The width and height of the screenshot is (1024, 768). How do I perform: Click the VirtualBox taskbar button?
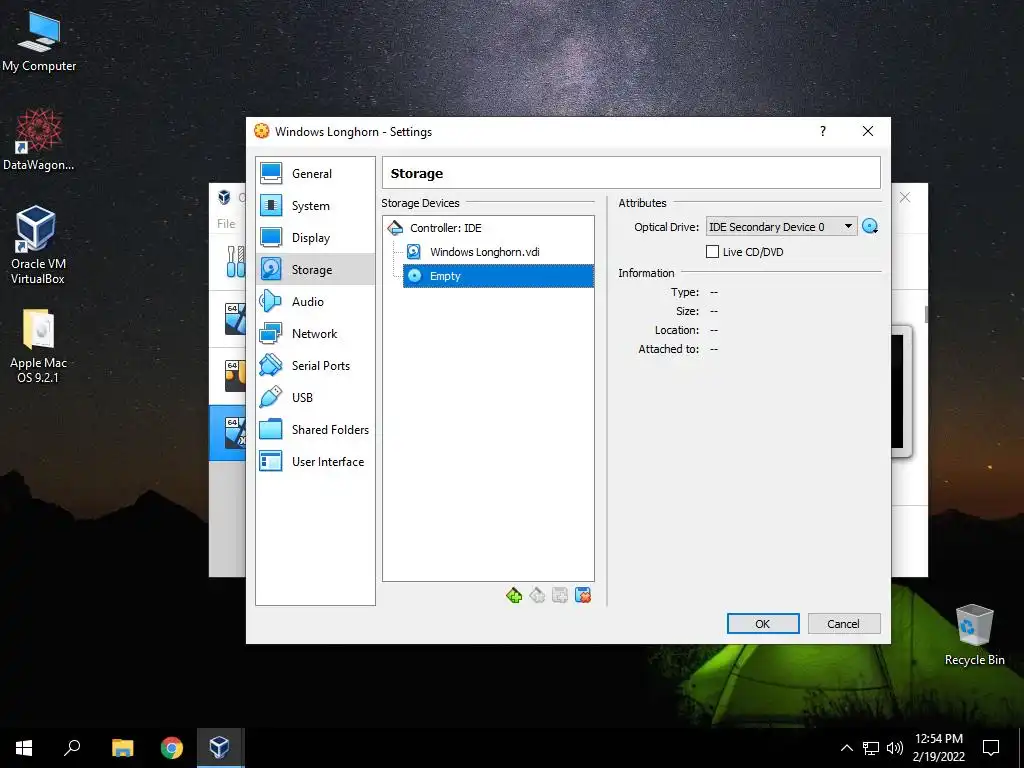pyautogui.click(x=220, y=748)
